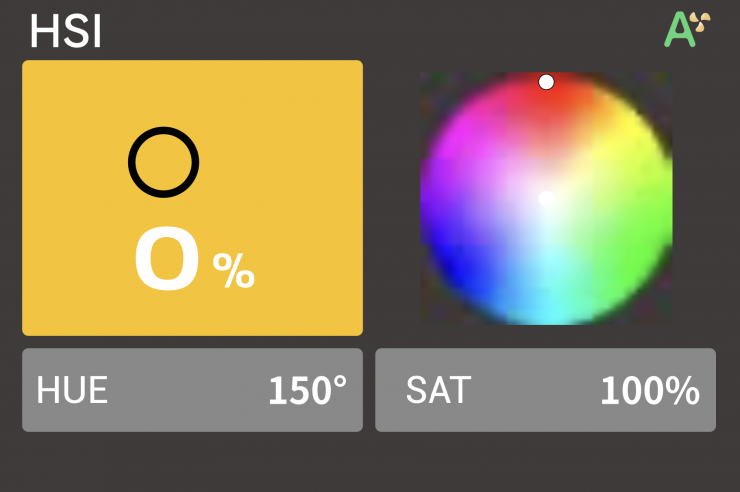Click the white center dot of color wheel
This screenshot has height=492, width=740.
click(546, 199)
